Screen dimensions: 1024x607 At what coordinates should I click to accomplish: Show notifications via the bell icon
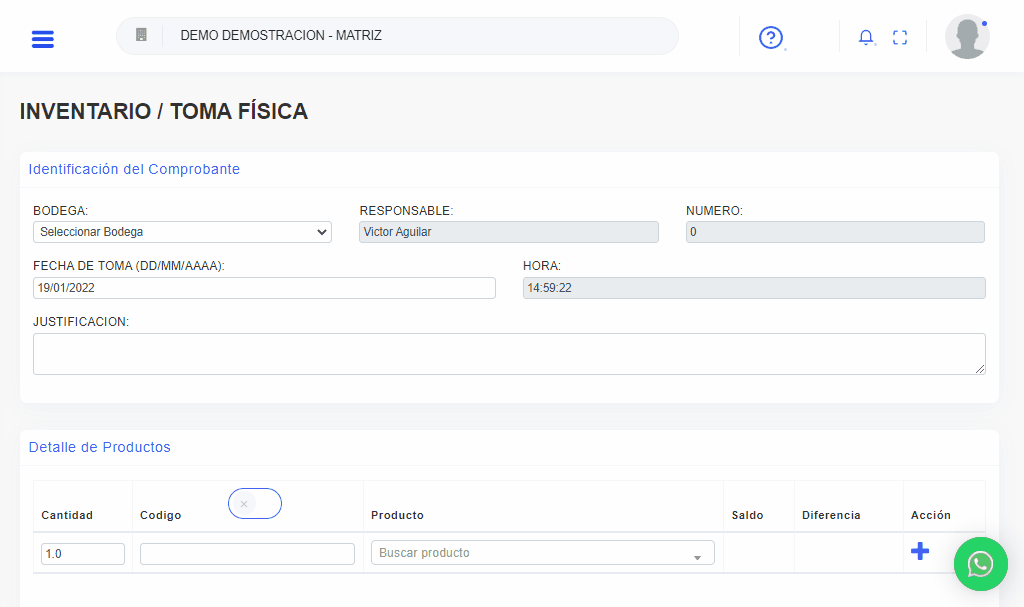[x=866, y=38]
